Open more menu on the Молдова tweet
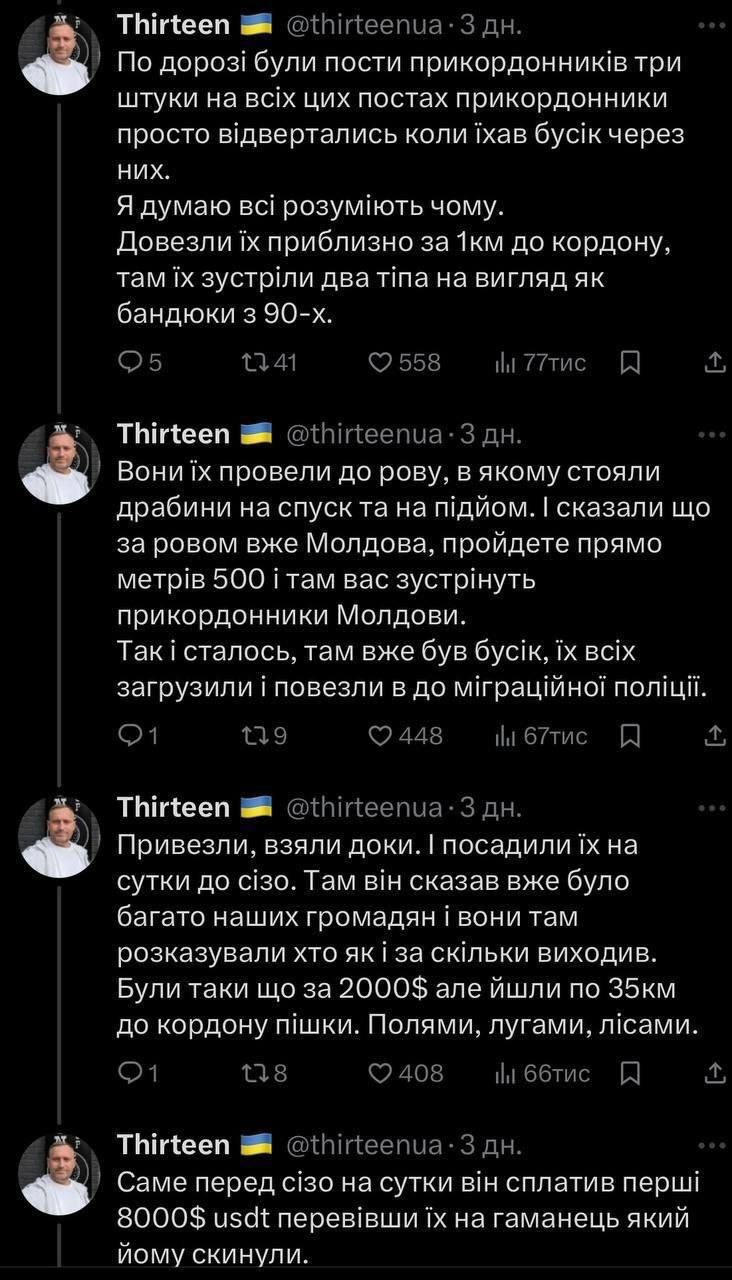Screen dimensions: 732x1280 point(713,433)
